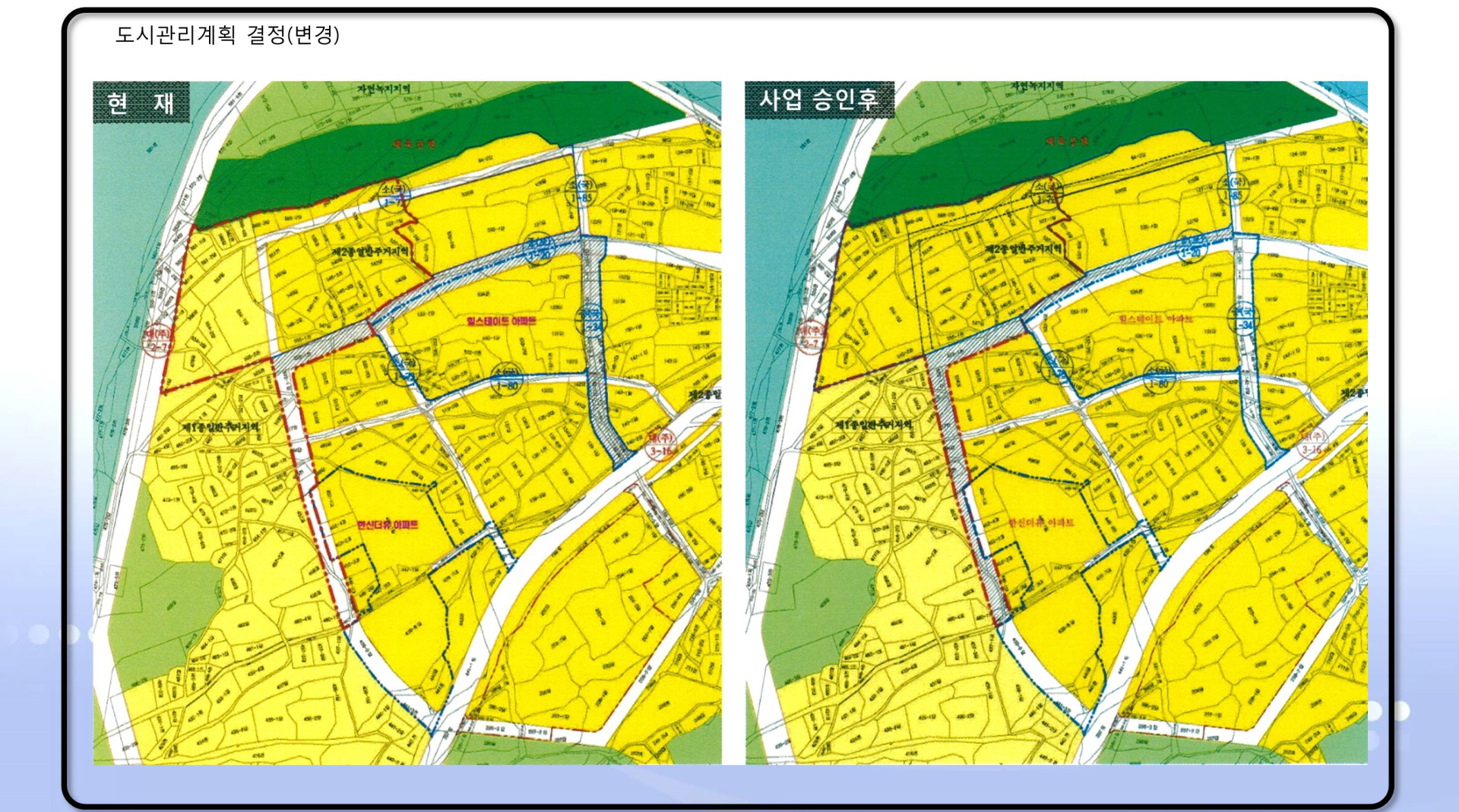Click the 1-20 road marker in 현재 map
This screenshot has height=812, width=1459.
tap(539, 248)
